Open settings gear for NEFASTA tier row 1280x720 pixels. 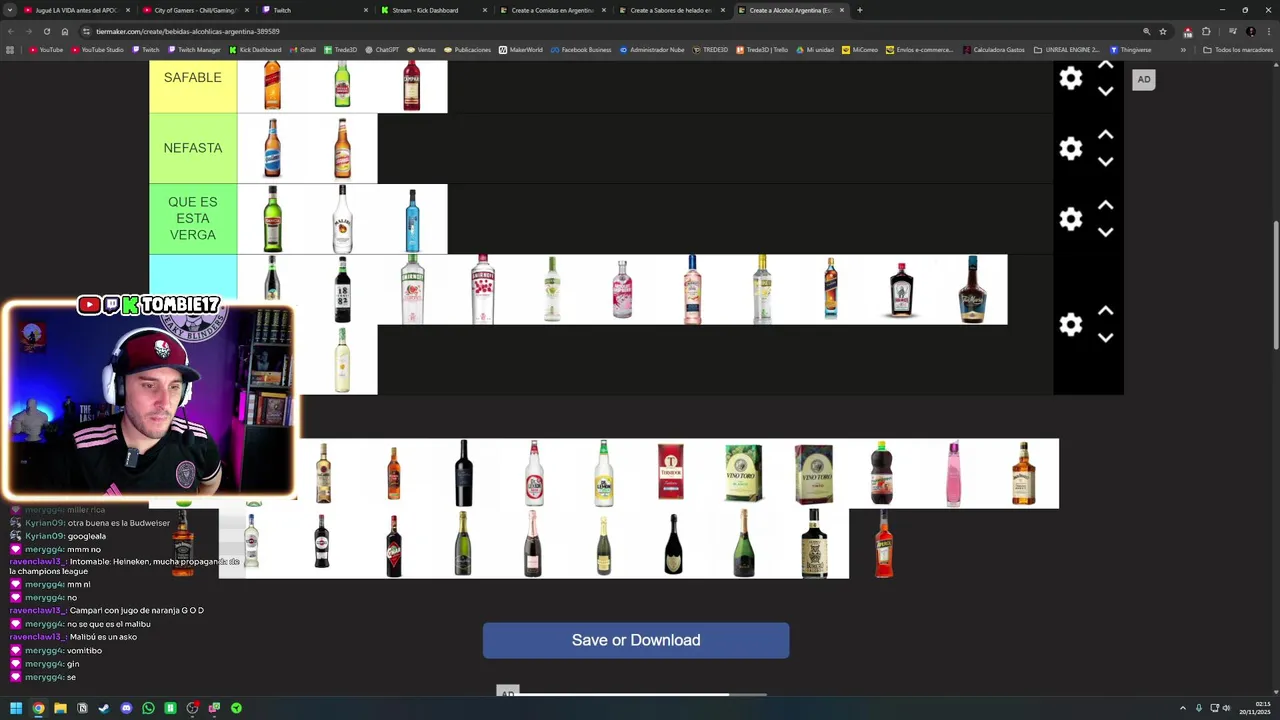click(1071, 148)
